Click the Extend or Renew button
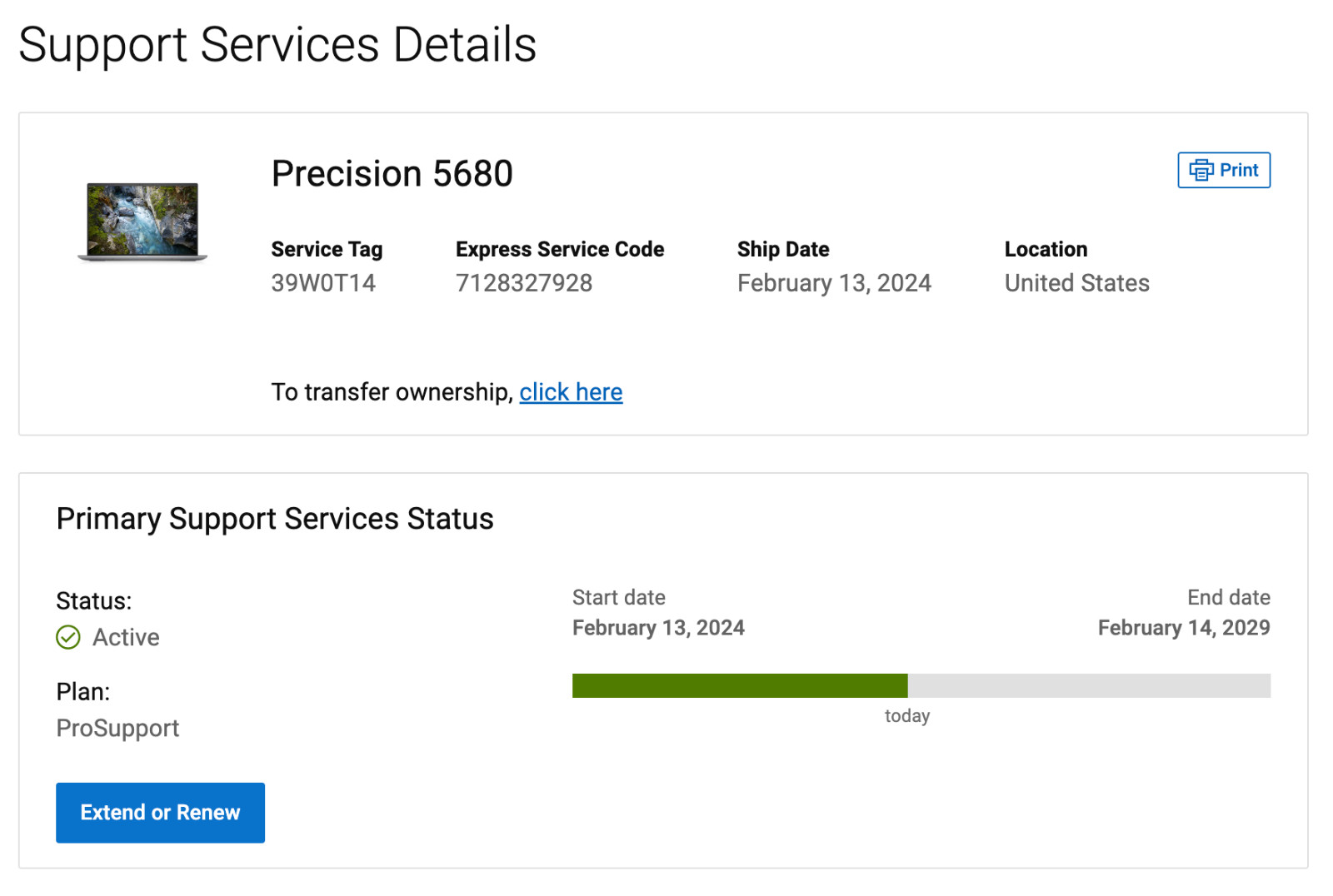Image resolution: width=1333 pixels, height=896 pixels. click(x=160, y=812)
